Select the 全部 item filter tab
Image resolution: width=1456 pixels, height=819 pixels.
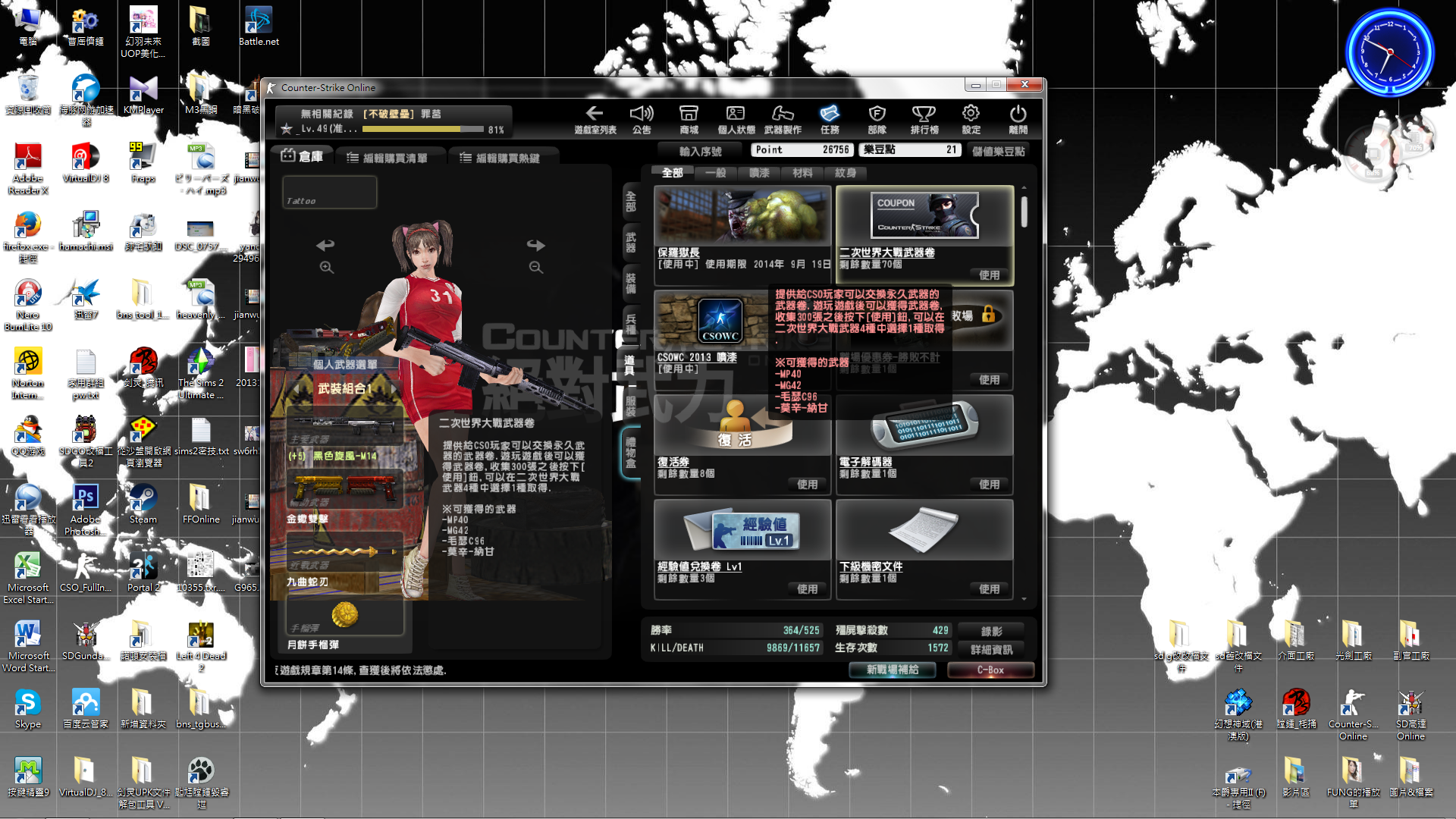point(673,173)
